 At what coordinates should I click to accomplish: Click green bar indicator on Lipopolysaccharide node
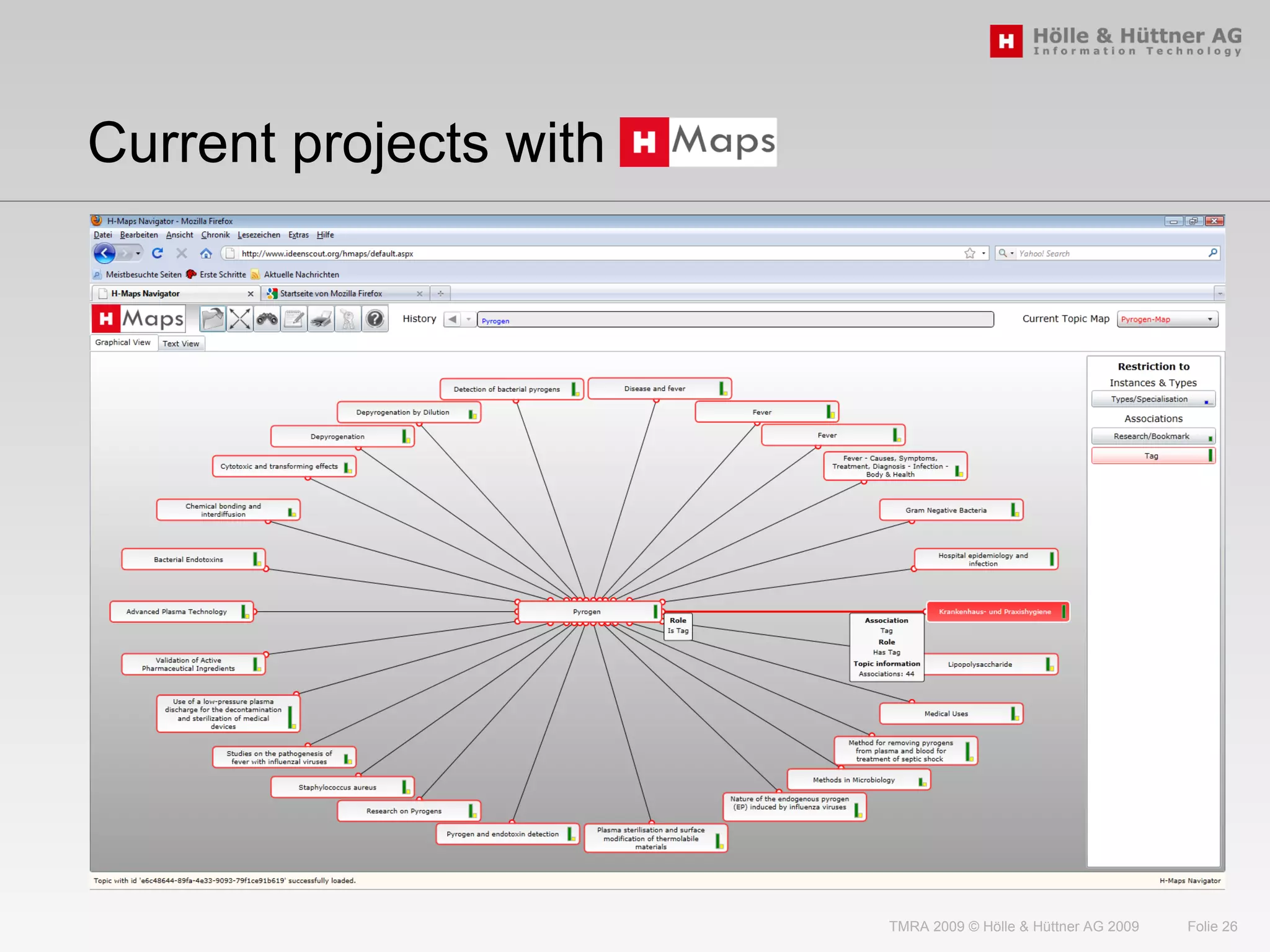(1049, 664)
